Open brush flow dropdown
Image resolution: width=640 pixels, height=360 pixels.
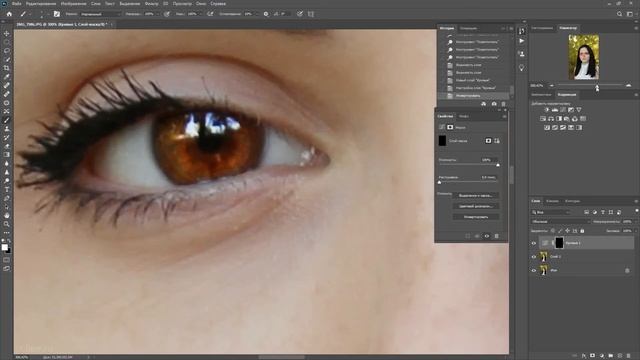pos(200,14)
